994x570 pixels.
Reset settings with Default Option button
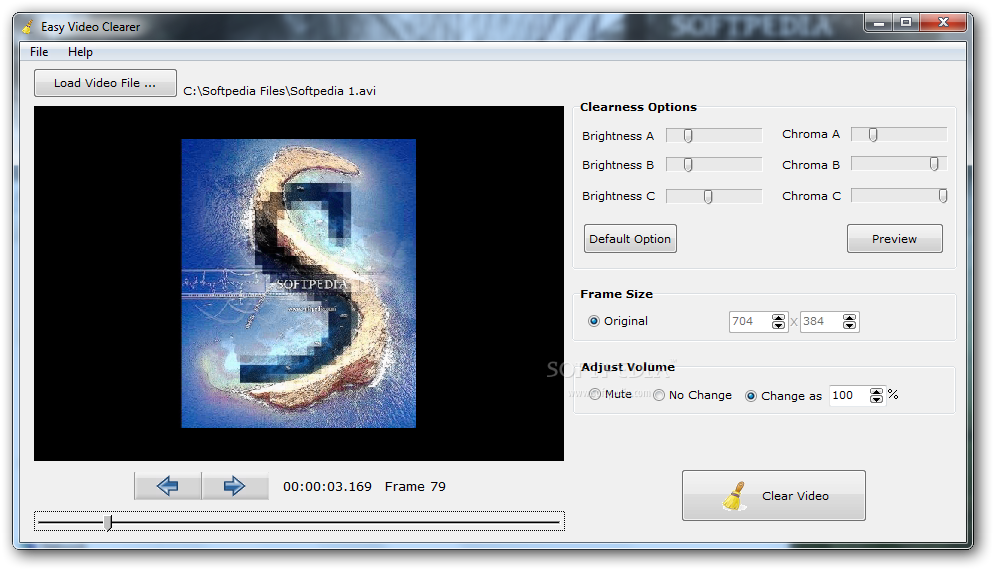(x=630, y=239)
